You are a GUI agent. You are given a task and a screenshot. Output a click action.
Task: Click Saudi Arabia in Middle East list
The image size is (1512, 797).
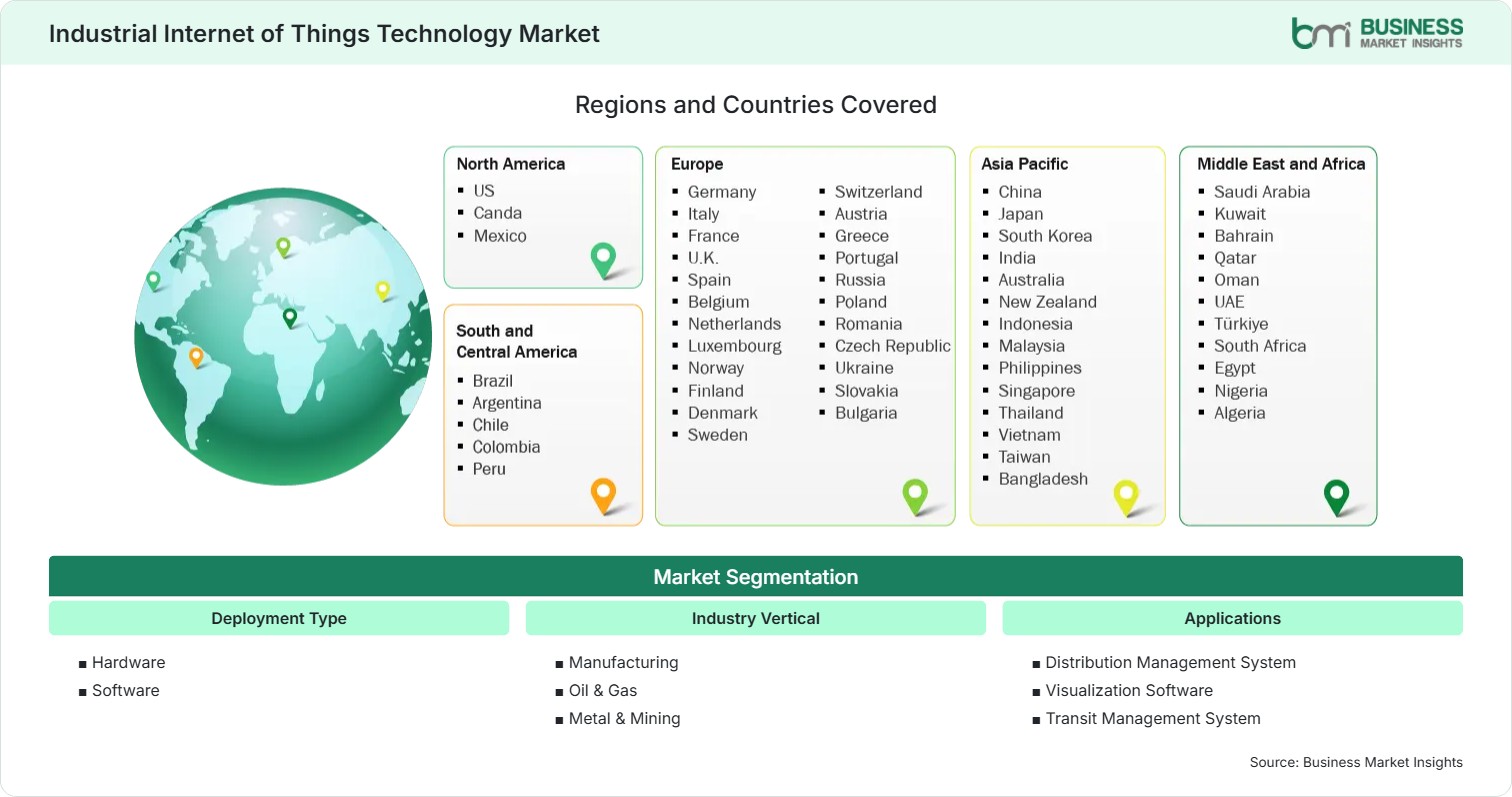click(x=1262, y=192)
